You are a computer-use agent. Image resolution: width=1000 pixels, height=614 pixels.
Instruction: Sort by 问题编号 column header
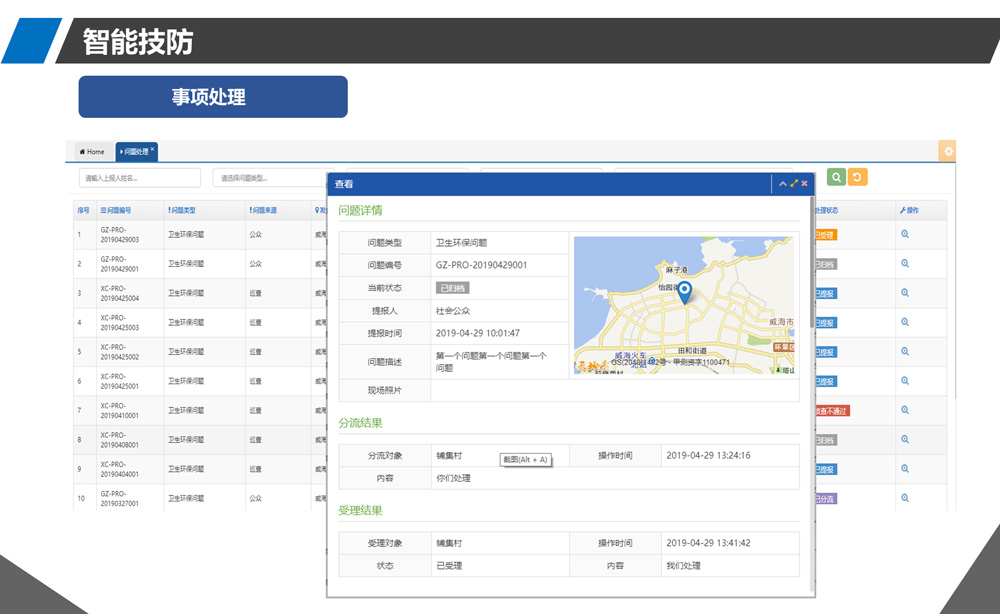pyautogui.click(x=115, y=210)
